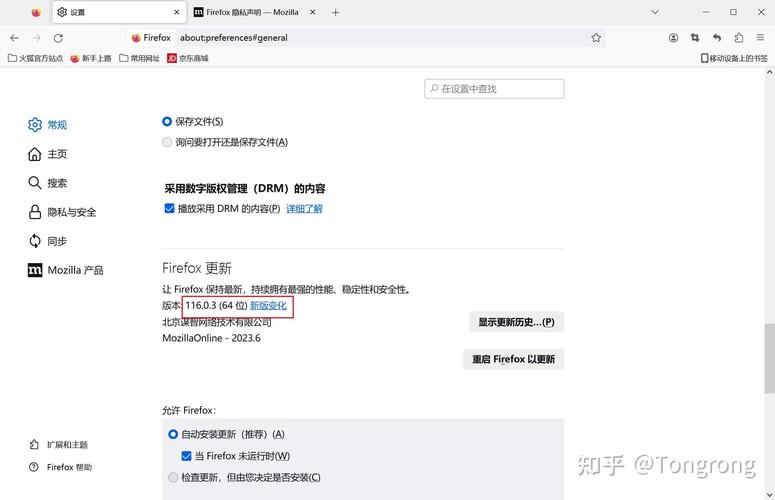Open 火狐官方站点 bookmarks folder
The height and width of the screenshot is (500, 775).
click(36, 58)
